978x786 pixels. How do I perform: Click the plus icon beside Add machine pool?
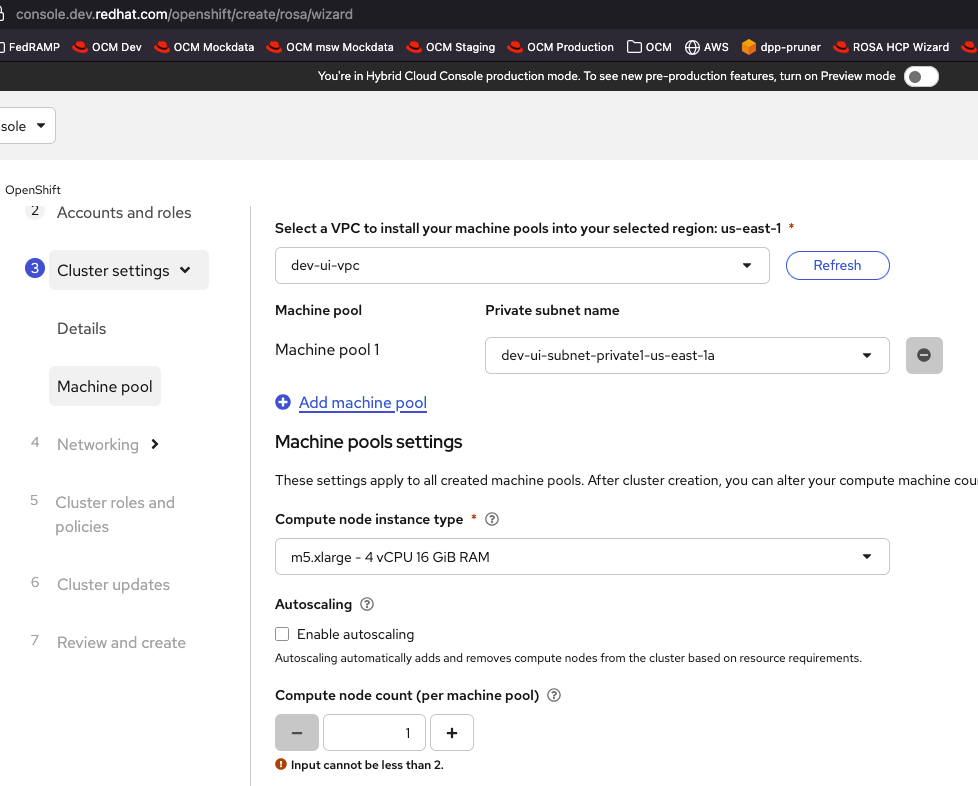[x=283, y=402]
